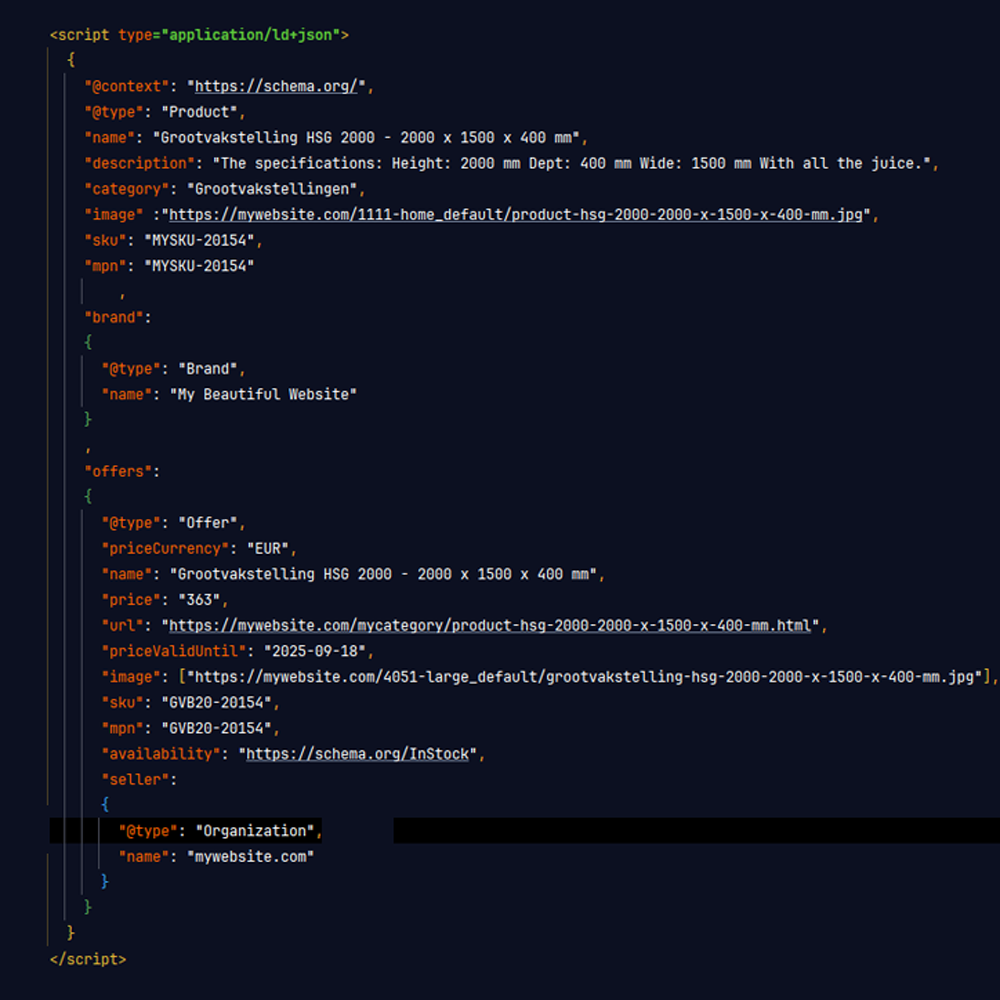Click the "363" price value
The image size is (1000, 1000).
[199, 600]
